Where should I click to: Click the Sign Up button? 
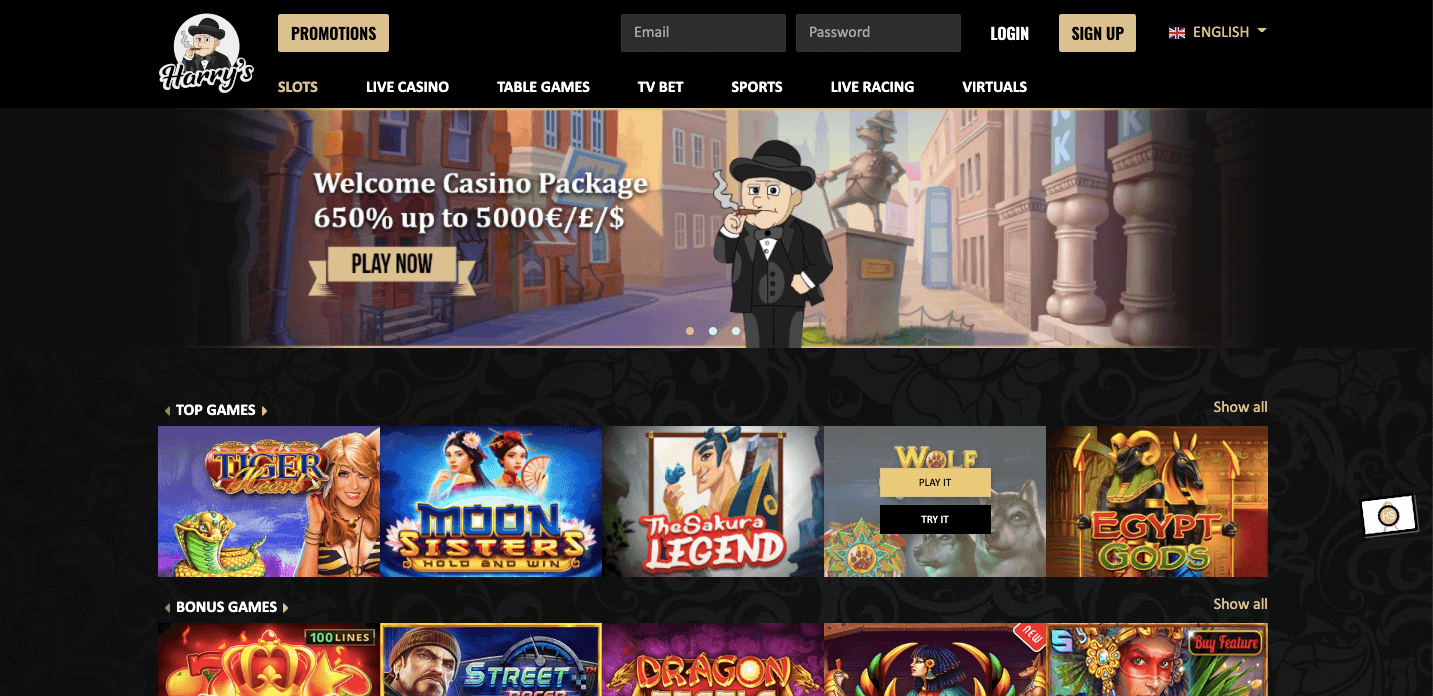1097,33
